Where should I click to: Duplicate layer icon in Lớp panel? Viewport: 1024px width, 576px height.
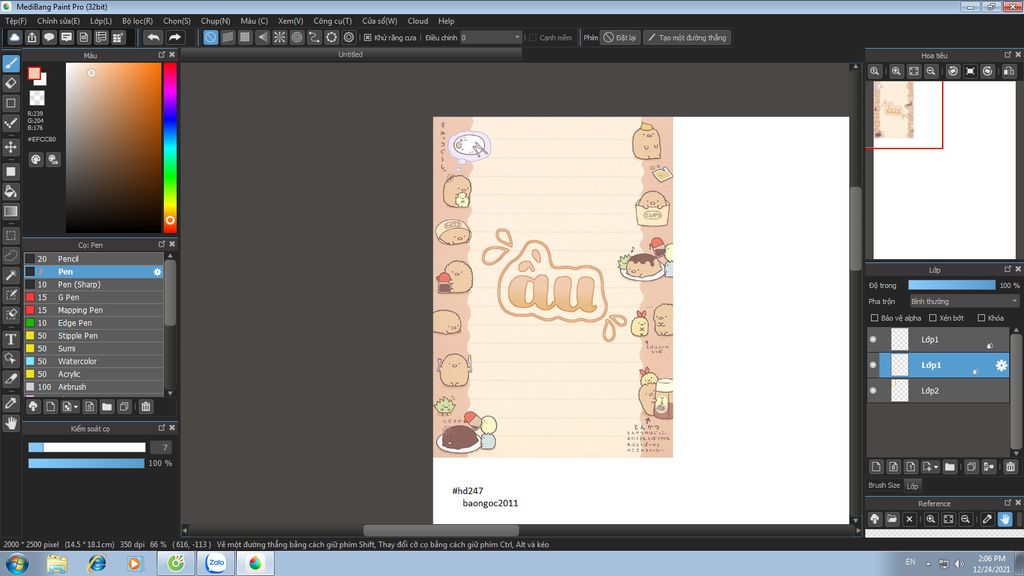(971, 466)
